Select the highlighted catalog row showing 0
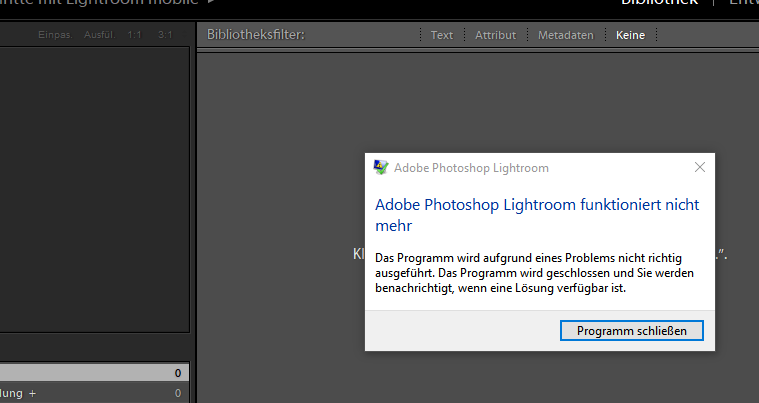The height and width of the screenshot is (403, 759). point(94,373)
